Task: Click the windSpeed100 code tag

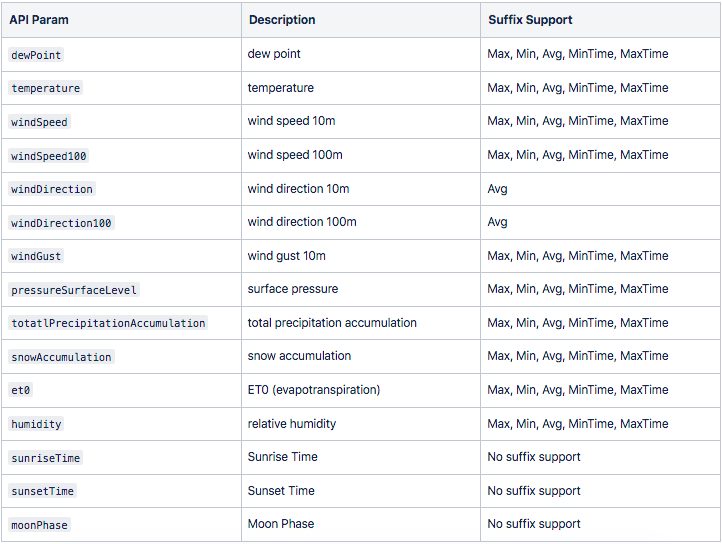Action: pos(48,156)
